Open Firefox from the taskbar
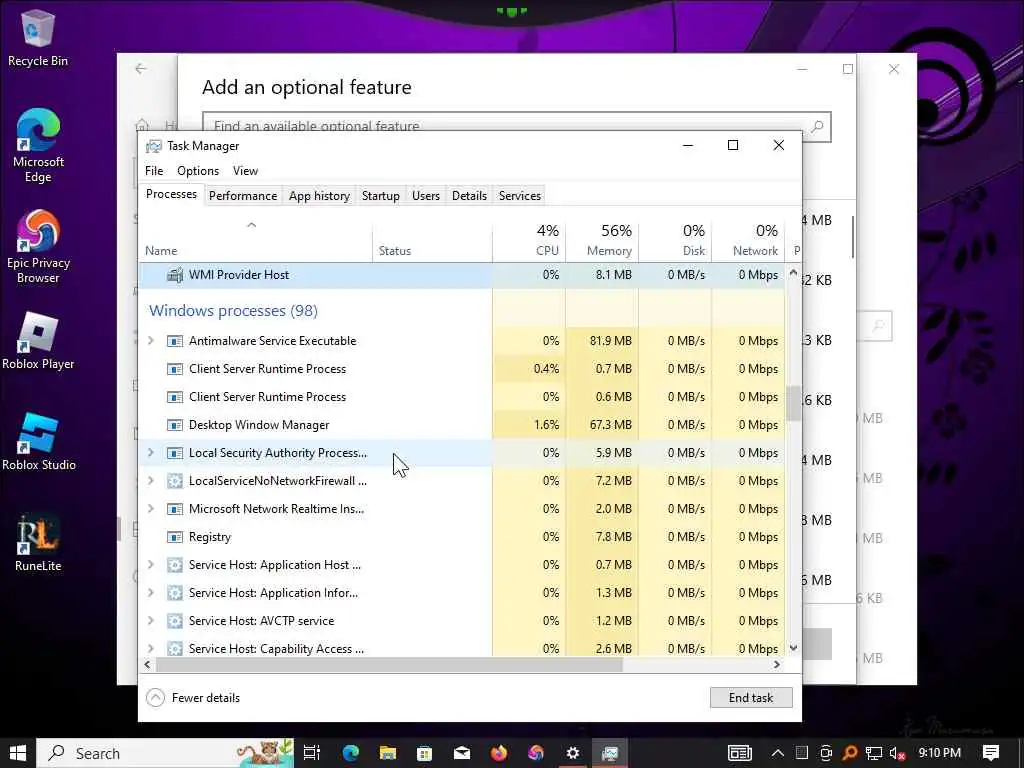1024x768 pixels. (499, 753)
